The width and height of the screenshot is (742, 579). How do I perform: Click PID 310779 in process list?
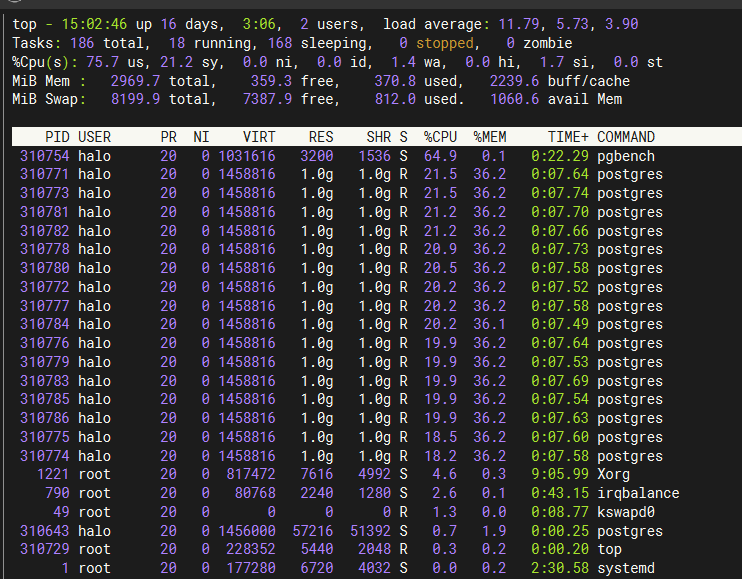[44, 362]
